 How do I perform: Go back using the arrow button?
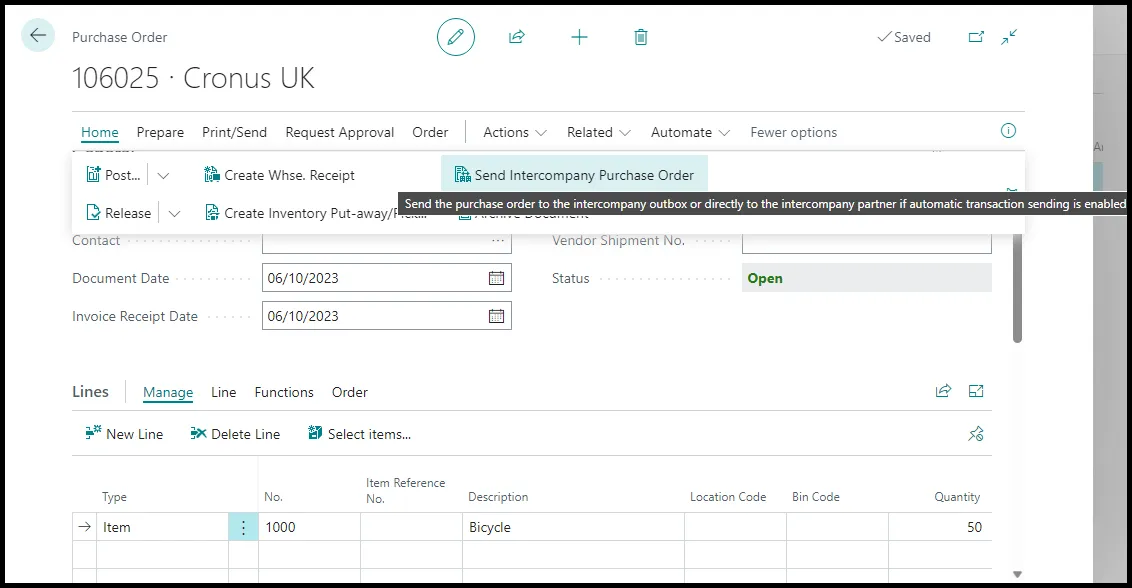click(38, 35)
